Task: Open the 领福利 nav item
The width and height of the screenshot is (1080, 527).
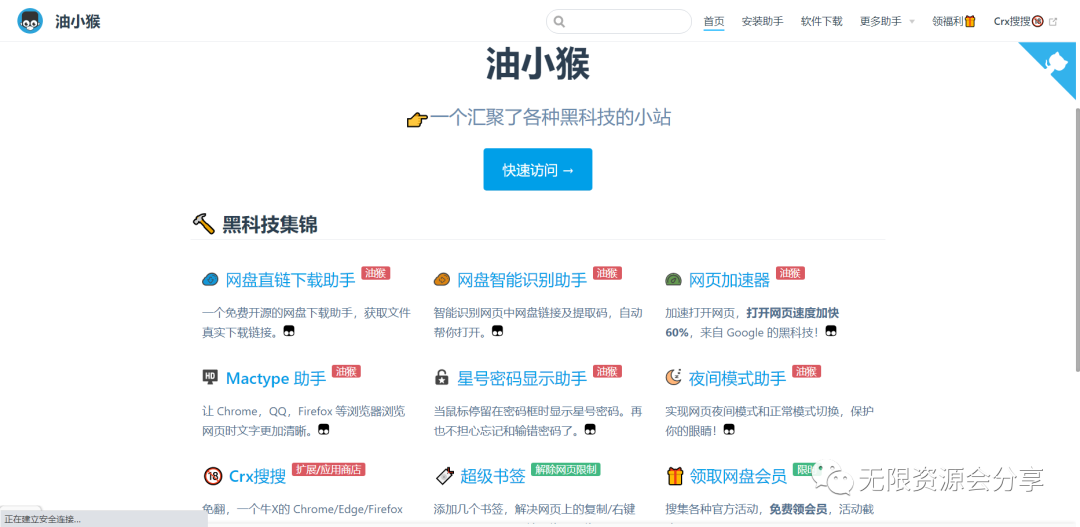Action: tap(954, 21)
